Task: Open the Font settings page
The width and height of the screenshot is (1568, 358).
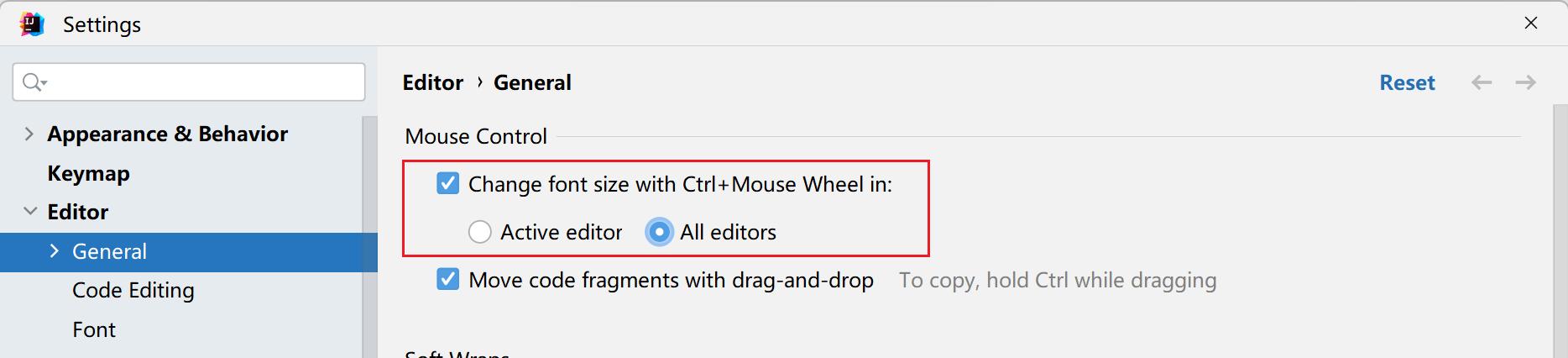Action: click(94, 329)
